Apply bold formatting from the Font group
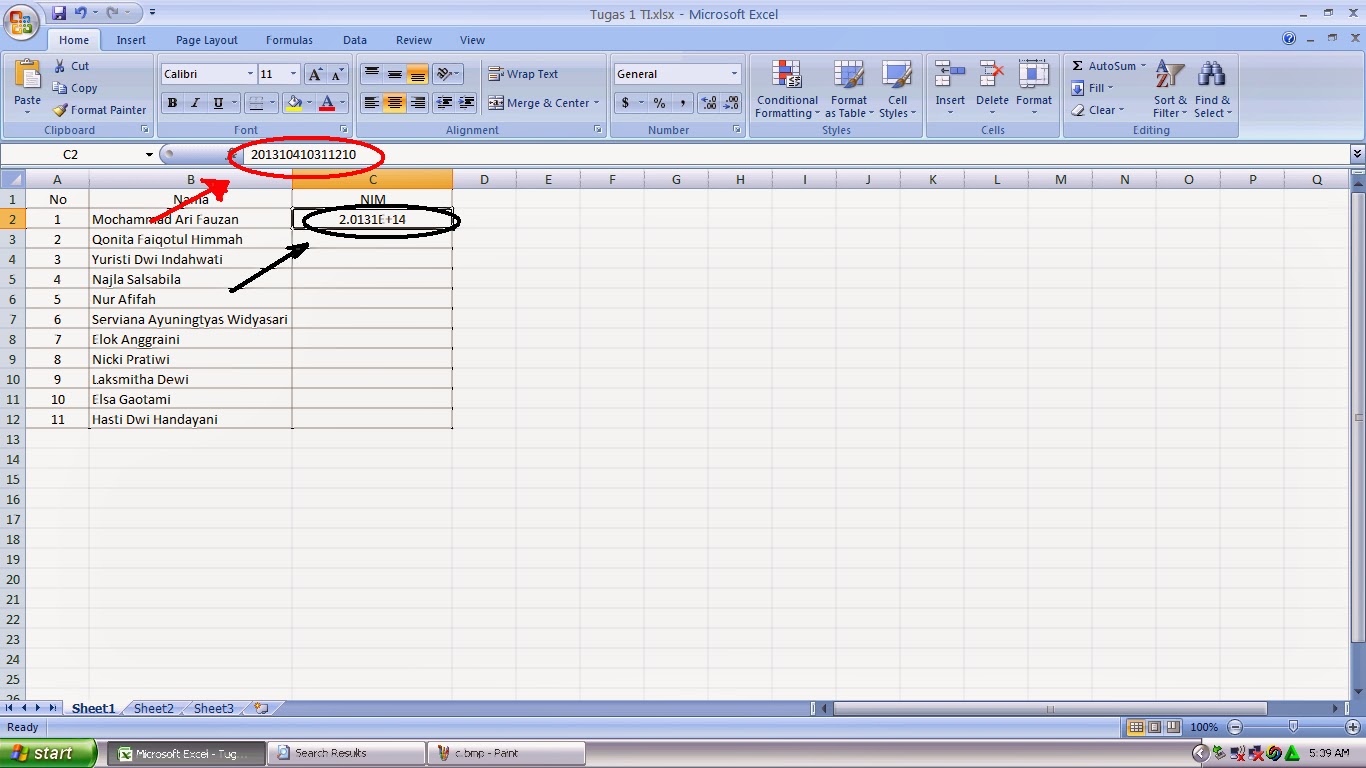This screenshot has height=768, width=1366. click(x=171, y=103)
